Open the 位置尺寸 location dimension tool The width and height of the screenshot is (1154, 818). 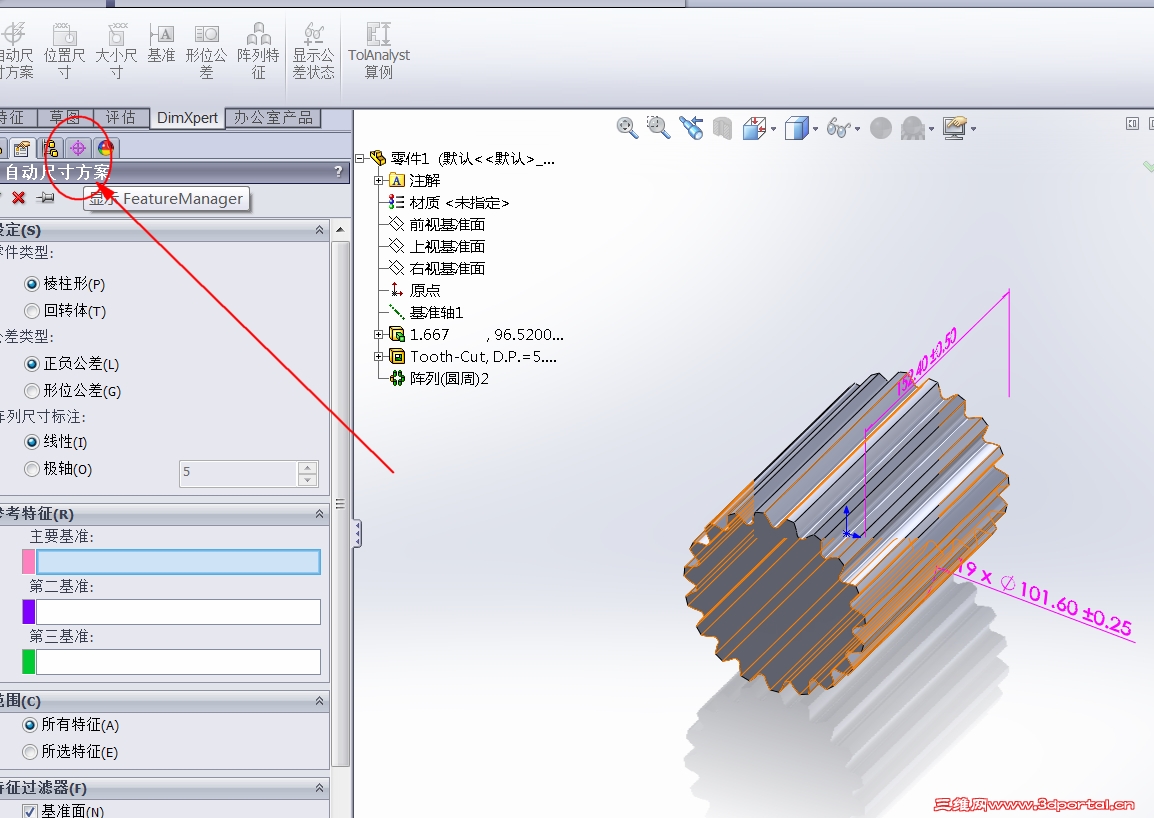point(64,50)
